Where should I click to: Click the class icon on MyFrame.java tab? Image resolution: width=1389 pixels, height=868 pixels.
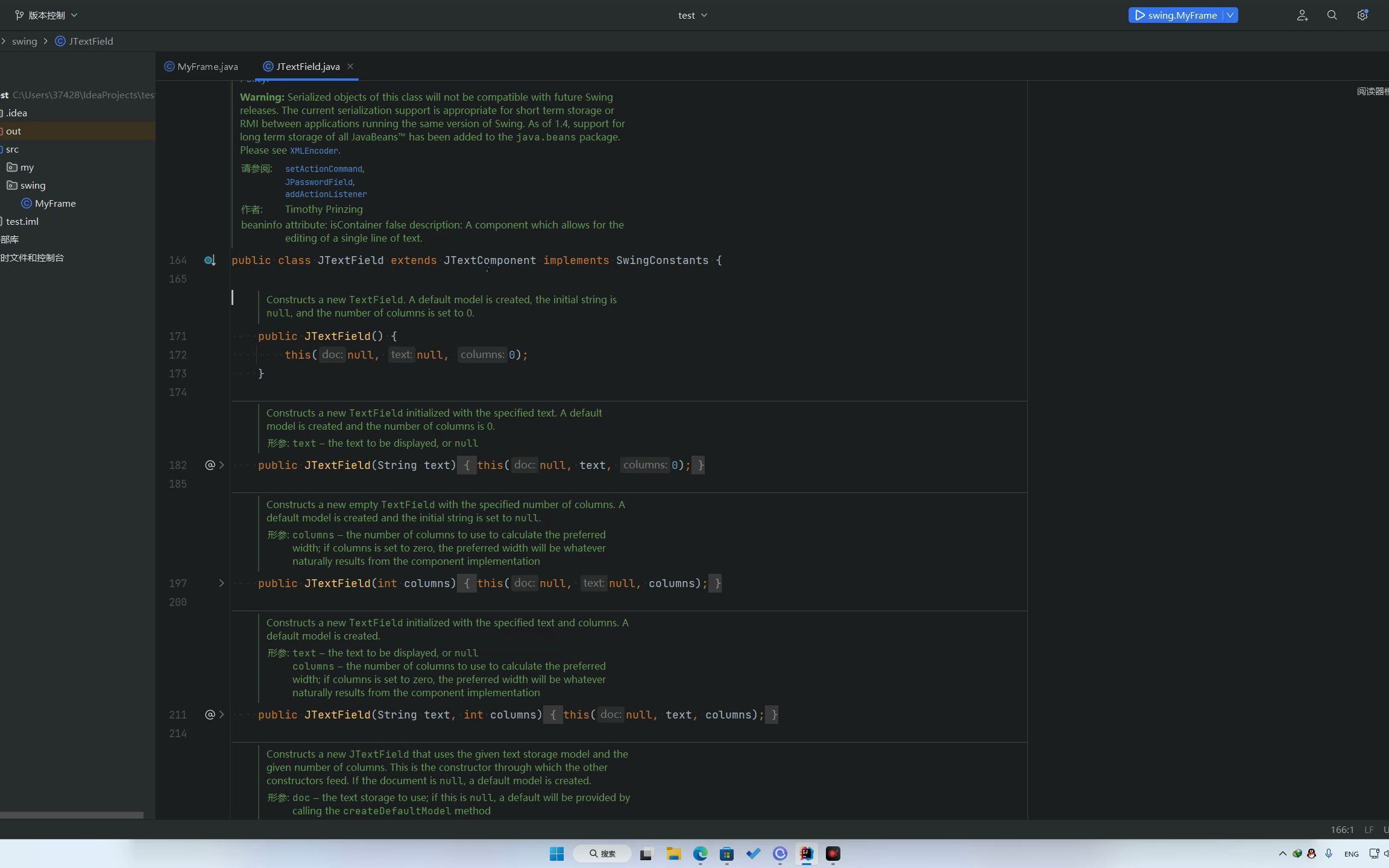click(169, 66)
